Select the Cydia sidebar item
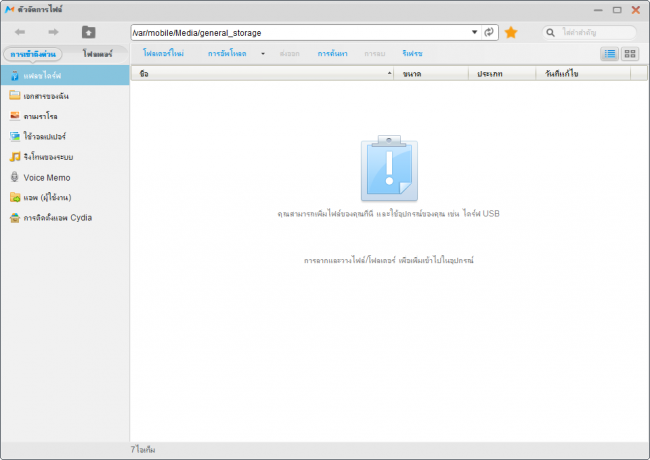 65,218
